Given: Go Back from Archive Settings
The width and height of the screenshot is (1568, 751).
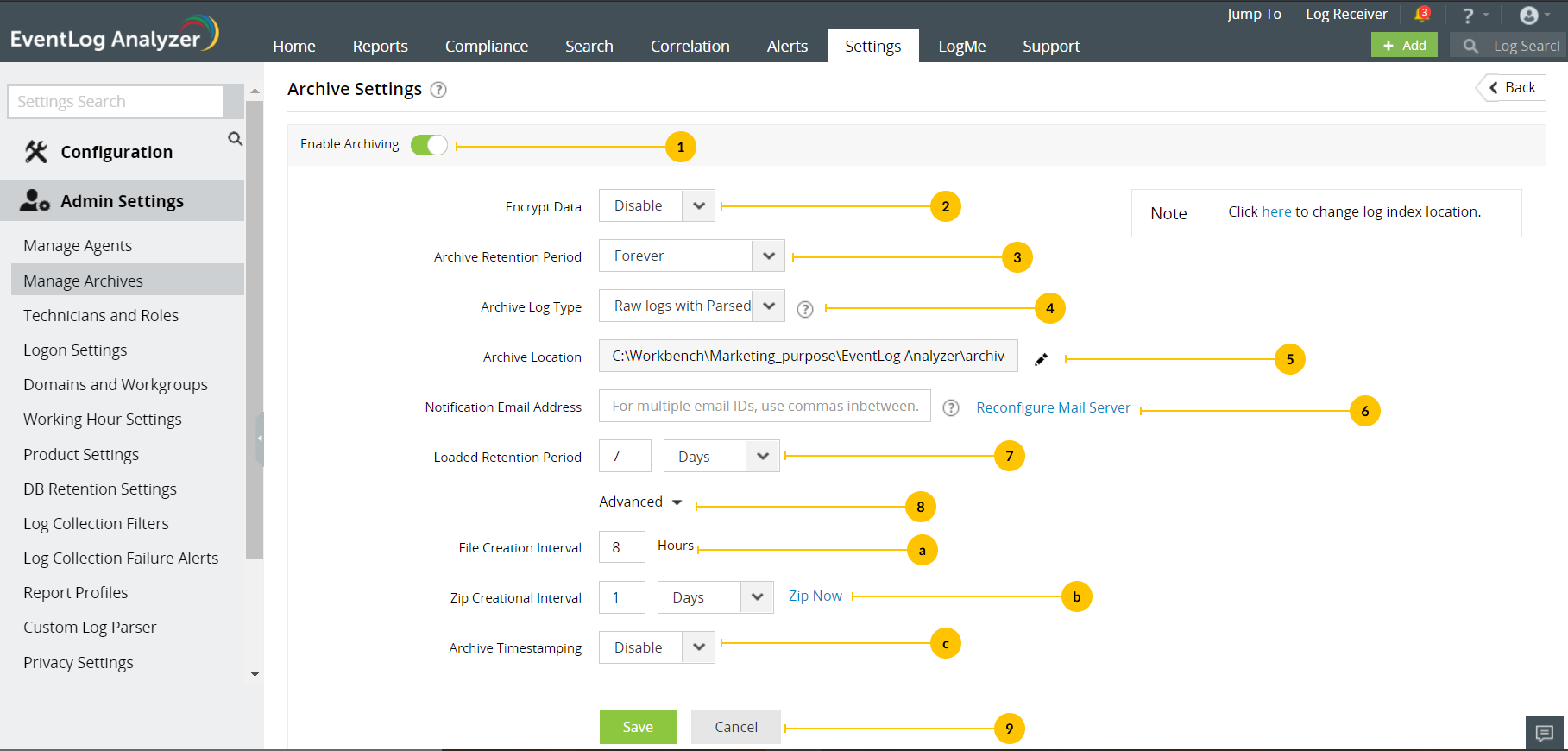Looking at the screenshot, I should 1512,87.
